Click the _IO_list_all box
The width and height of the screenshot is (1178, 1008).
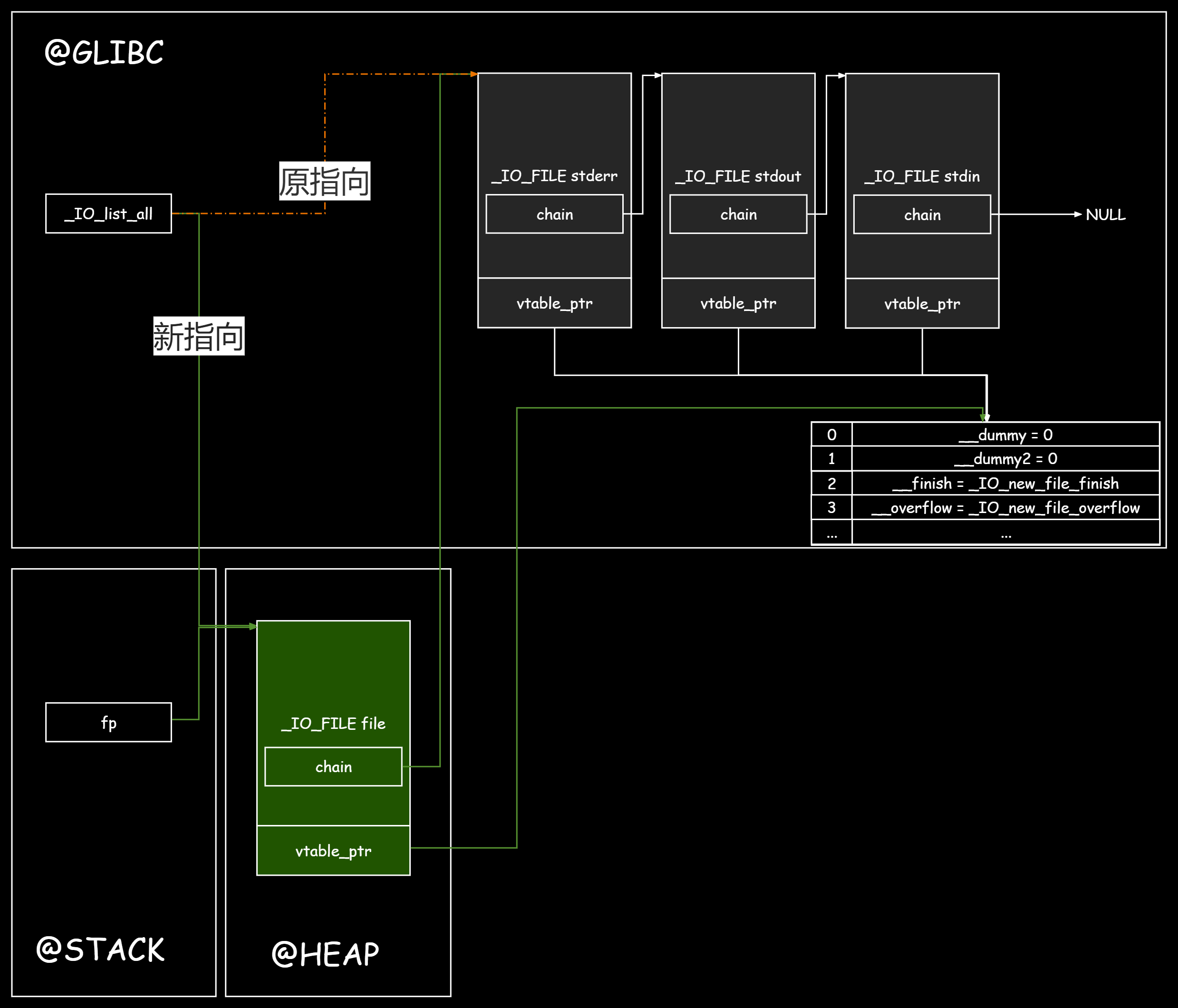click(108, 214)
